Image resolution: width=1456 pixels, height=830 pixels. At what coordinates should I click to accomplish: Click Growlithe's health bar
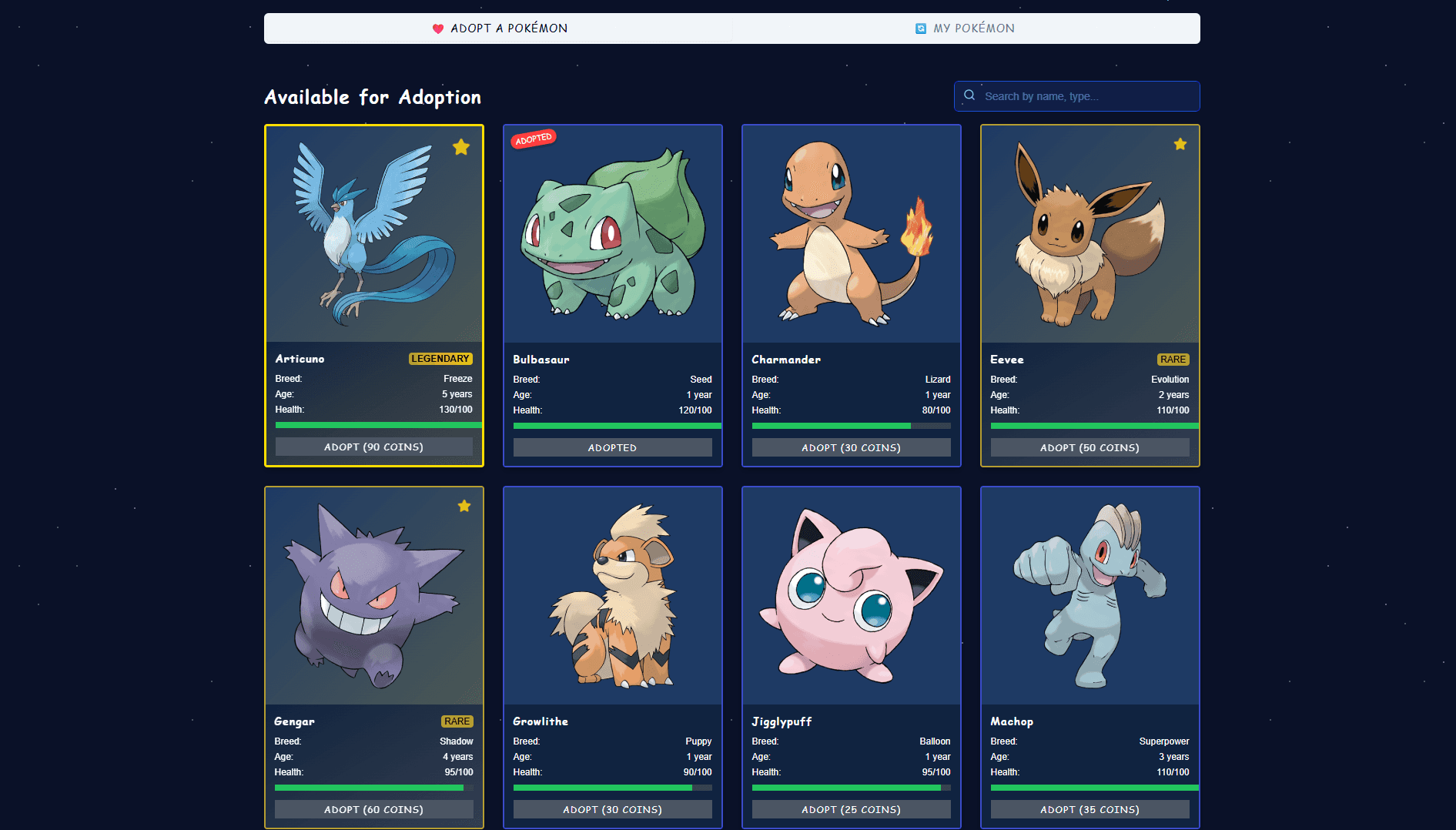[613, 788]
